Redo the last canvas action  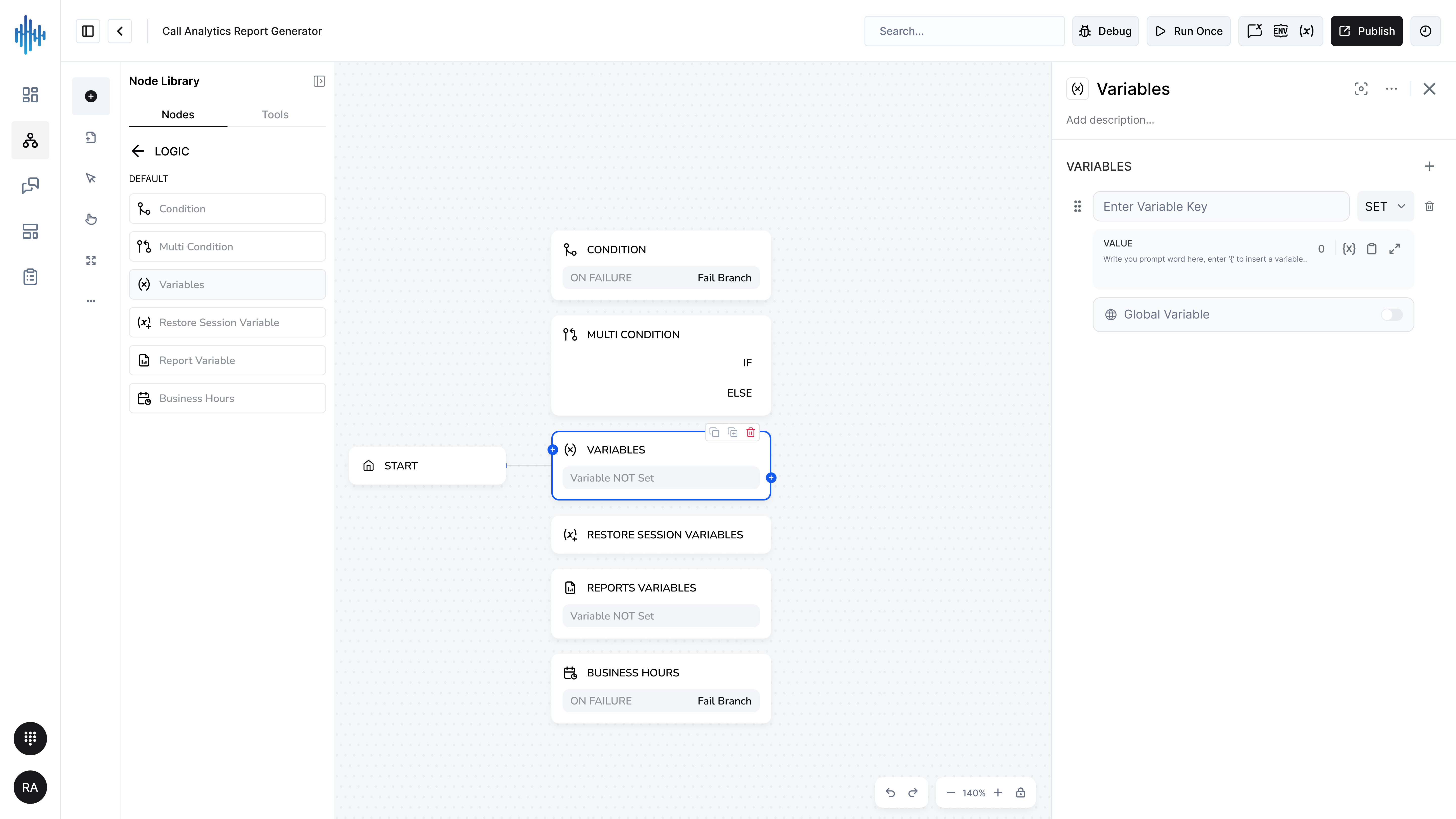tap(913, 792)
